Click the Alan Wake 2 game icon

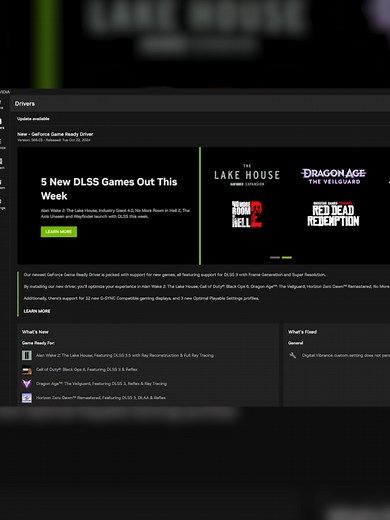[x=27, y=355]
